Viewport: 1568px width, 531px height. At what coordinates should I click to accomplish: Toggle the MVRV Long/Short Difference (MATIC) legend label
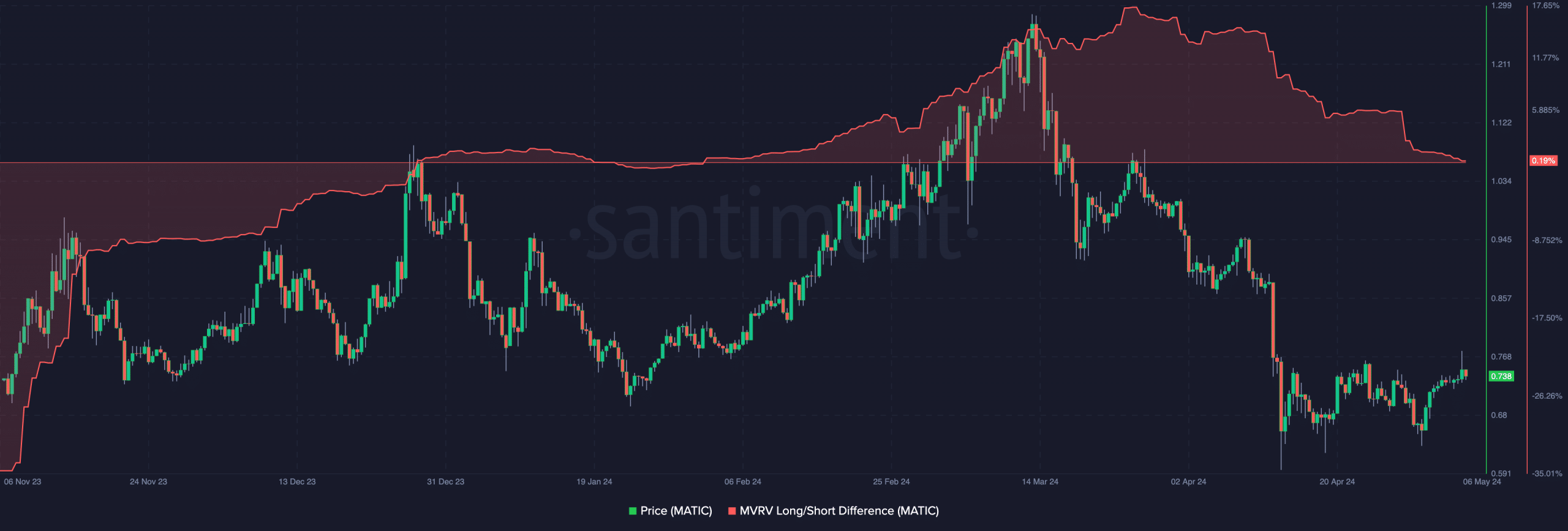click(x=839, y=511)
